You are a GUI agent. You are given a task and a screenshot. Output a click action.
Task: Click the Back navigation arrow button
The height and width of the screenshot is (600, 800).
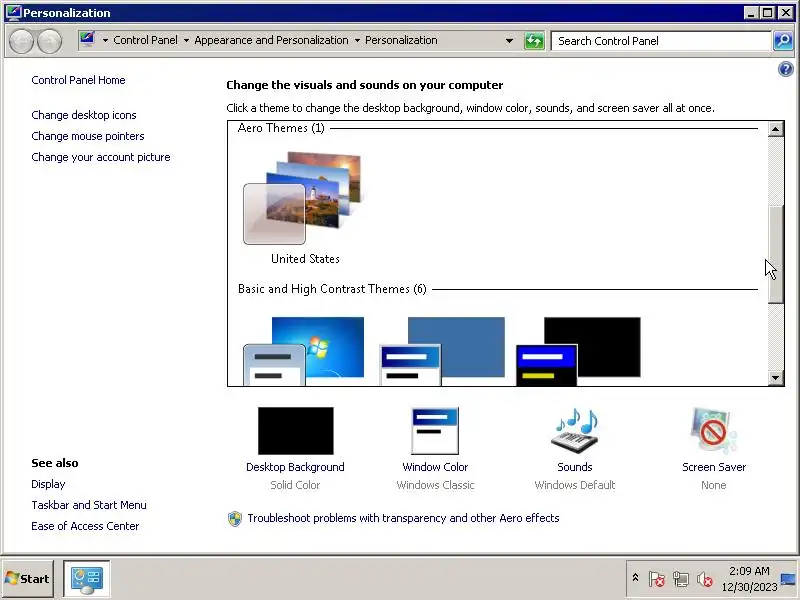click(x=21, y=41)
